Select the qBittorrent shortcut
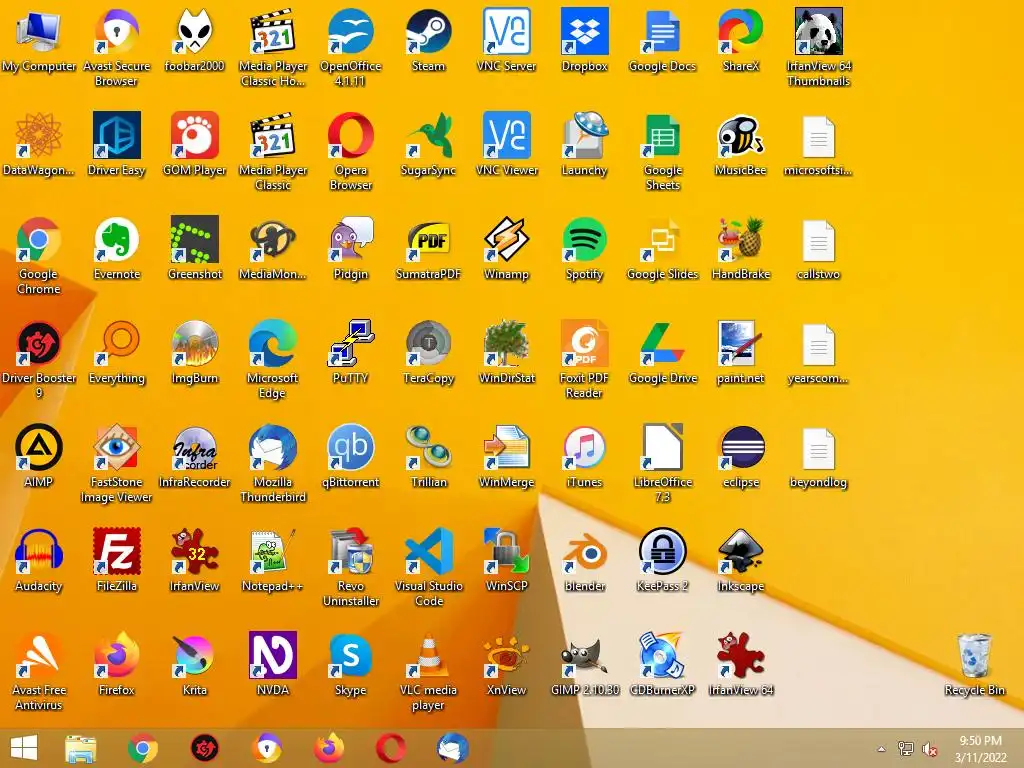 (x=351, y=447)
